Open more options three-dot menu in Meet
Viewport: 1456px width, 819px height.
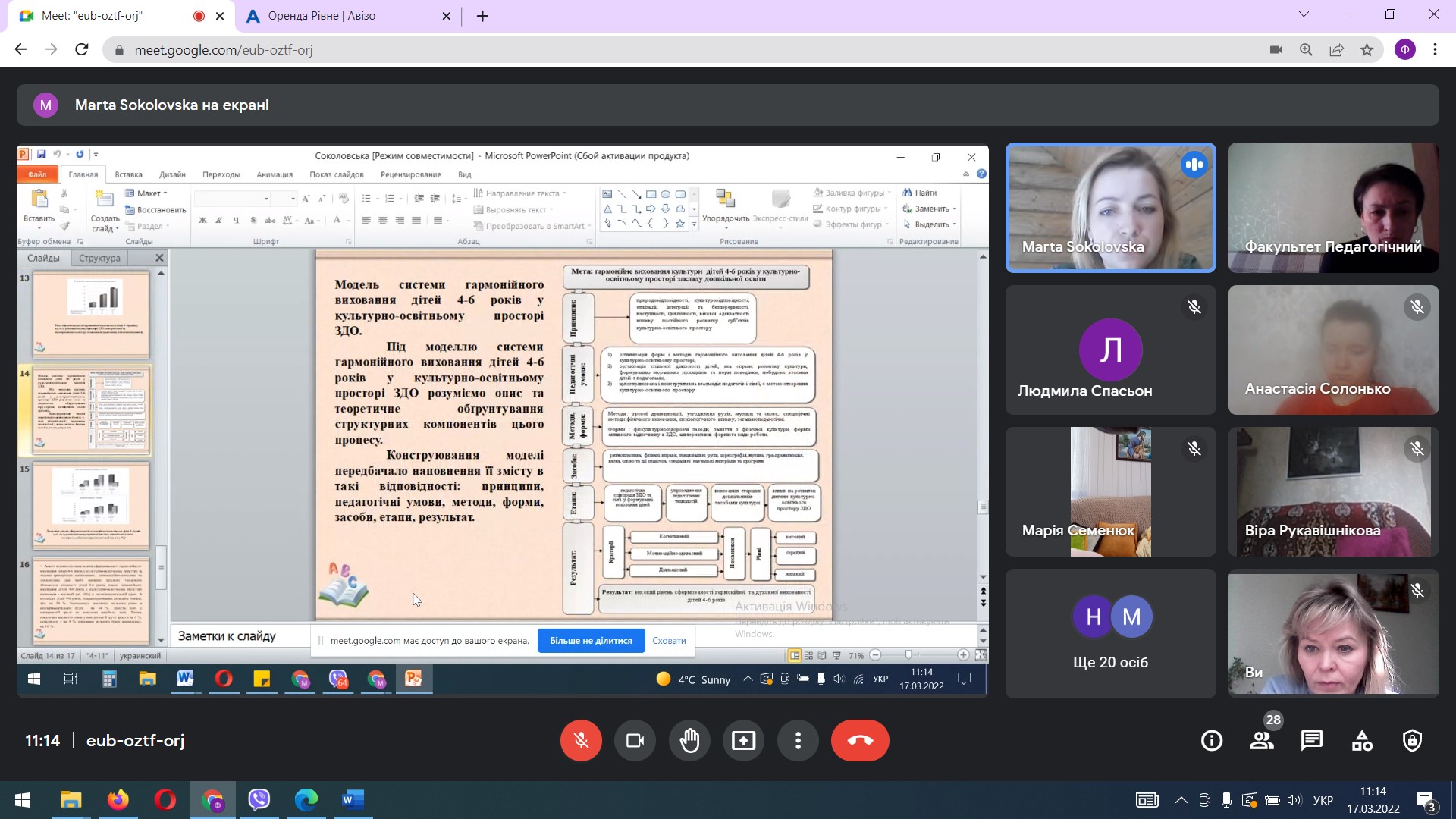(x=798, y=740)
